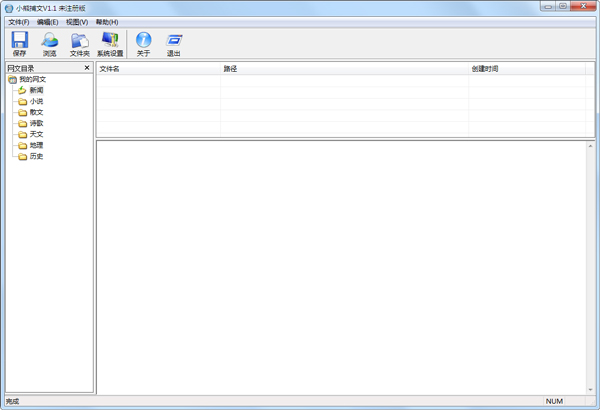Maximize the 小熊捕文 window
The width and height of the screenshot is (600, 410).
coord(563,6)
